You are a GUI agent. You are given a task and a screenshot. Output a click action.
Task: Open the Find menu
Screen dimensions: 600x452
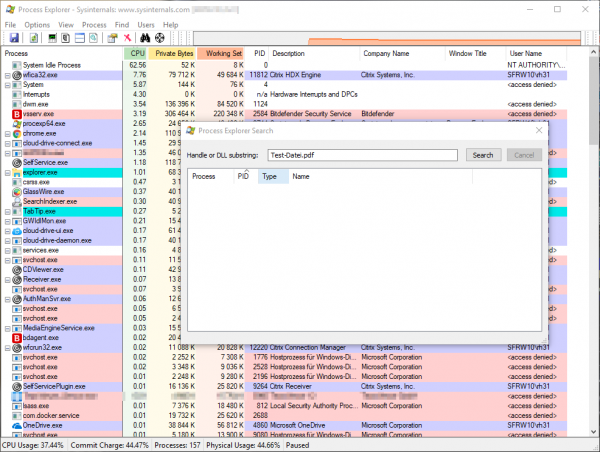(x=122, y=25)
